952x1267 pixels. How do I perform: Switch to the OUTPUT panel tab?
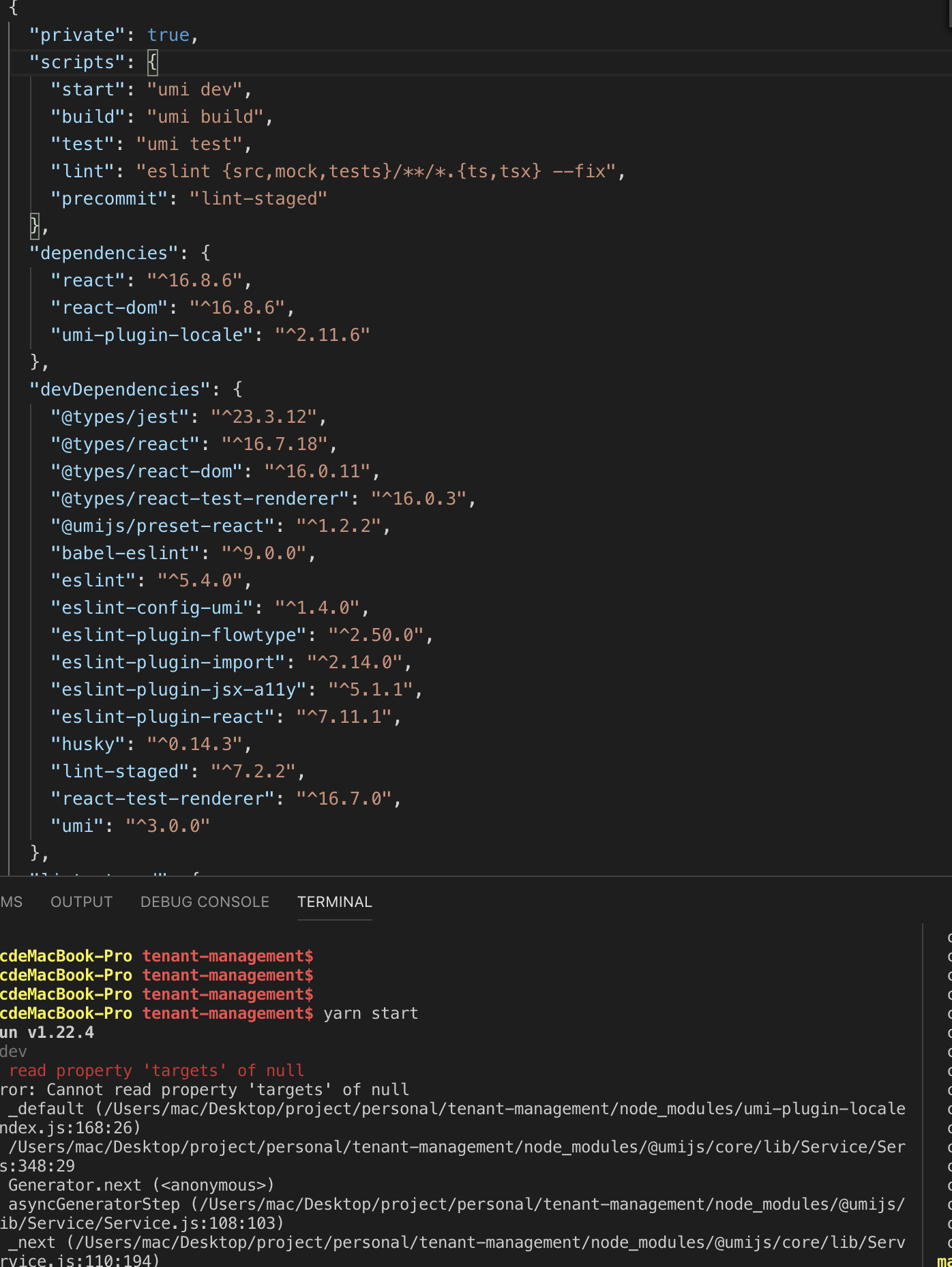[81, 901]
